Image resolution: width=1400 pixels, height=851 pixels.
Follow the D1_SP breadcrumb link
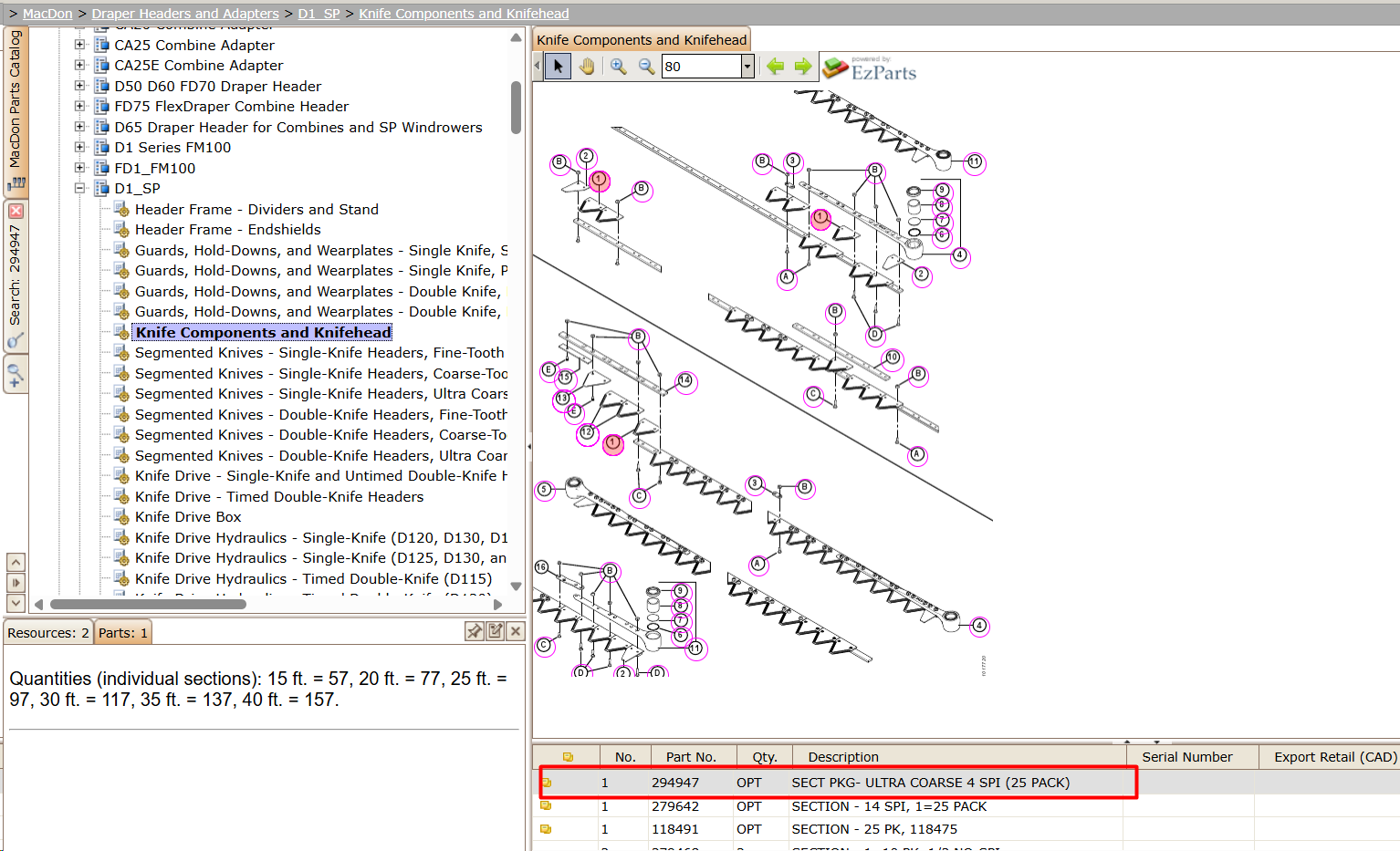[x=319, y=14]
